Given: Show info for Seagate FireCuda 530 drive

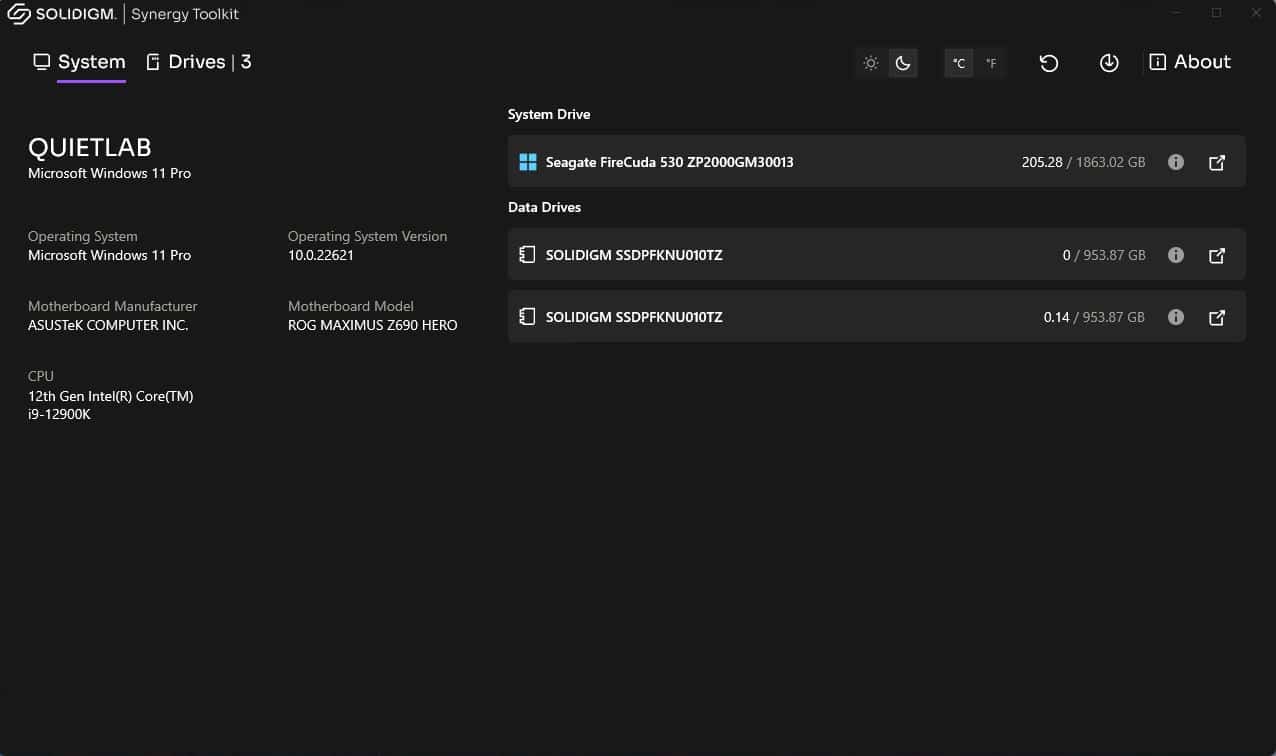Looking at the screenshot, I should click(1176, 162).
